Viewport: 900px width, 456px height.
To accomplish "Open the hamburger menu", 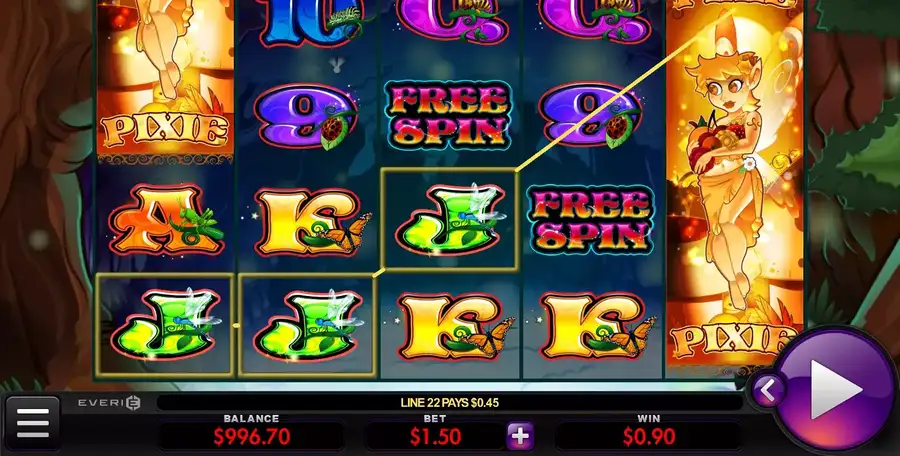I will [33, 423].
